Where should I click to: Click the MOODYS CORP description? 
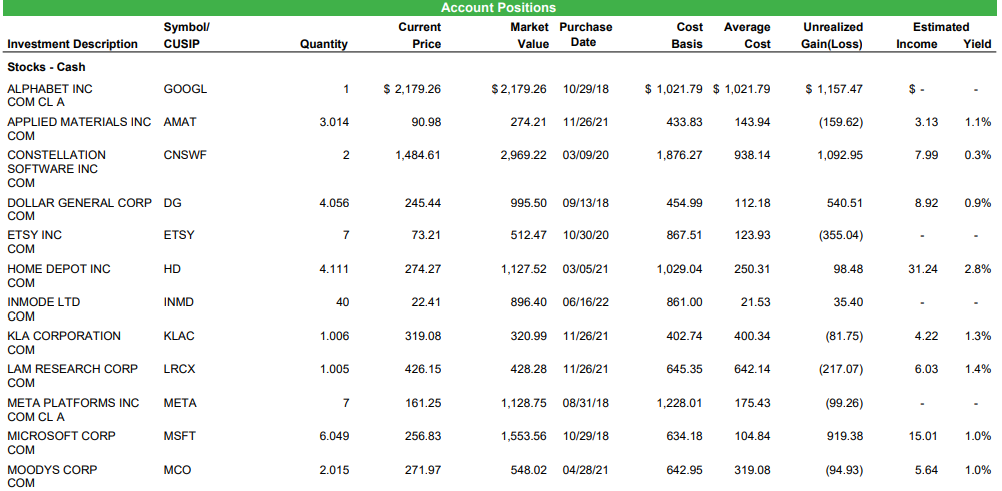[52, 476]
